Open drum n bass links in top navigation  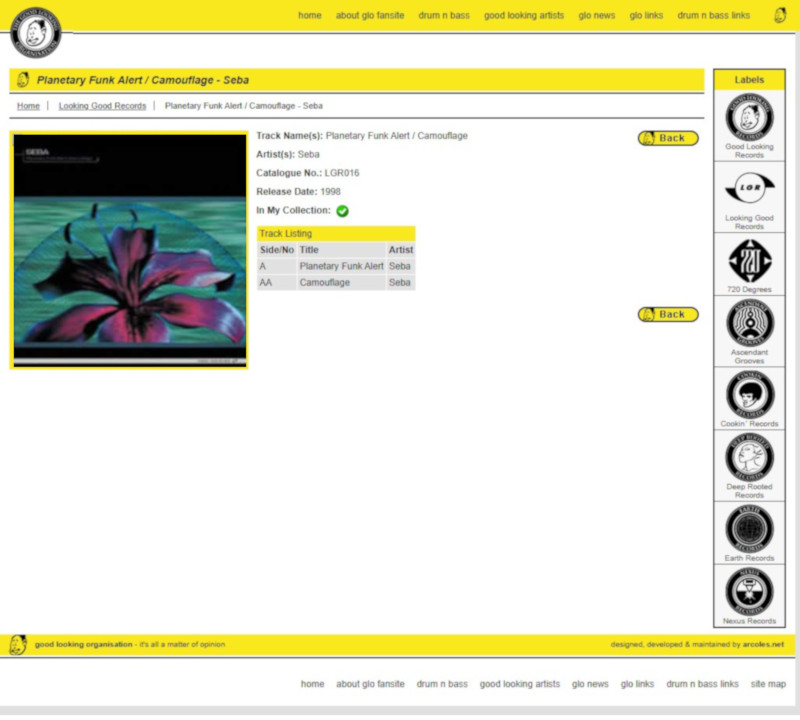point(713,15)
